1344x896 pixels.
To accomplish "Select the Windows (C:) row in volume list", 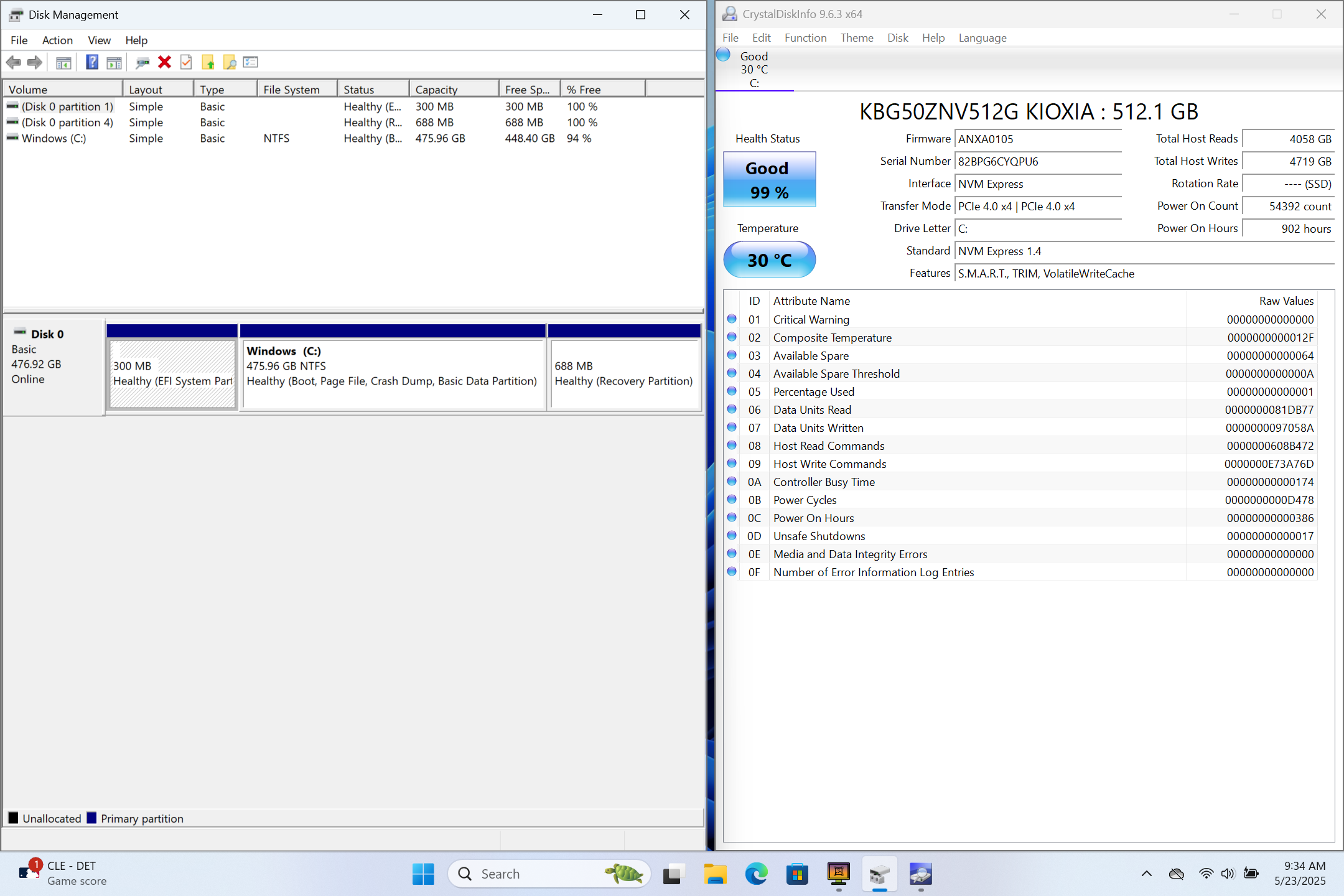I will pyautogui.click(x=54, y=138).
